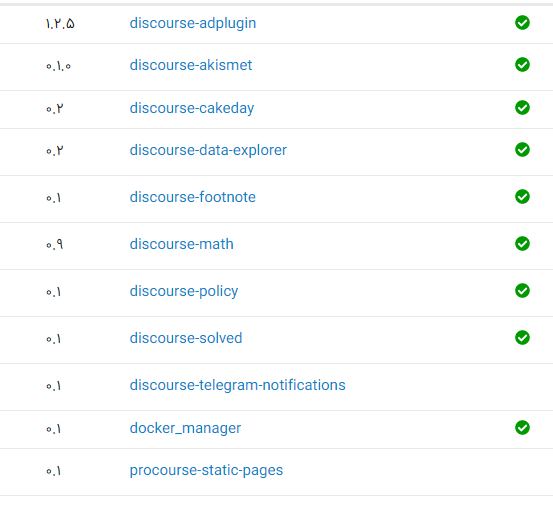Screen dimensions: 553x508
Task: Click the green checkmark for discourse-adplugin
Action: 522,23
